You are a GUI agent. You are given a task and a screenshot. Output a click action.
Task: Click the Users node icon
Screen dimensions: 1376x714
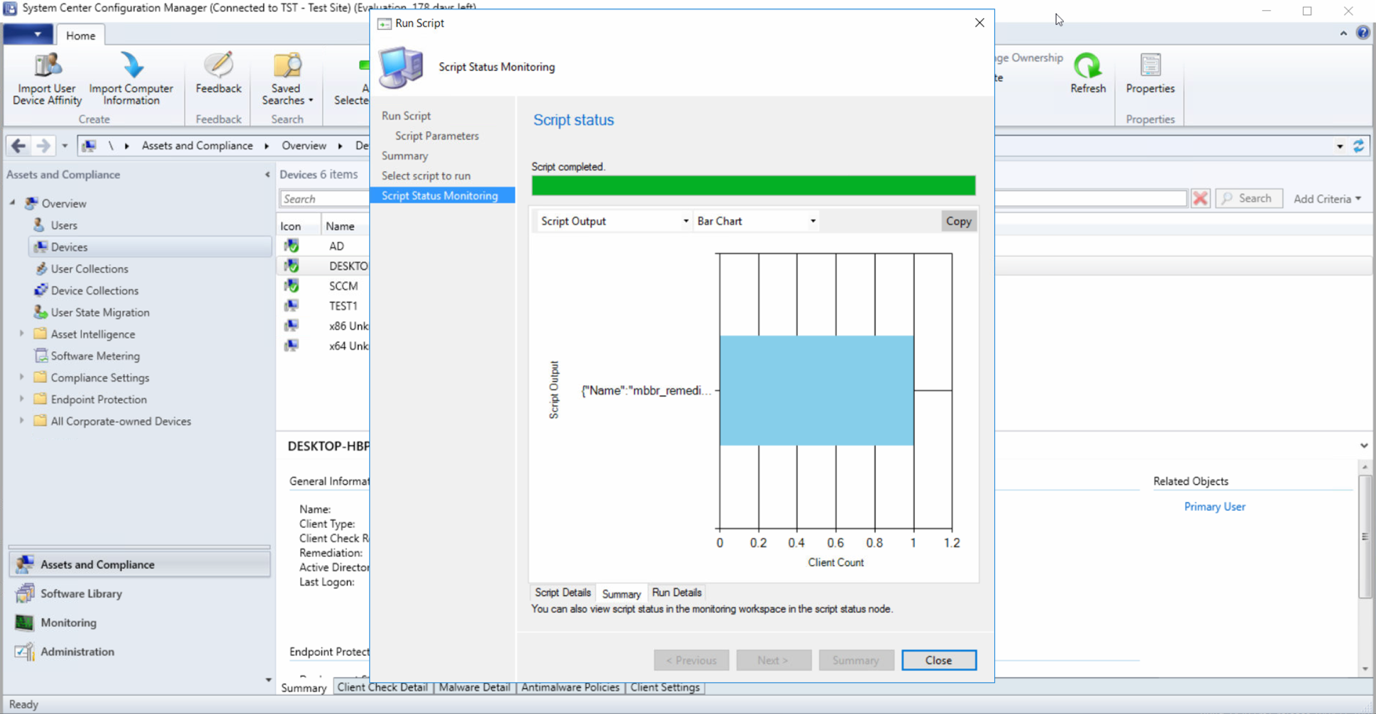39,225
